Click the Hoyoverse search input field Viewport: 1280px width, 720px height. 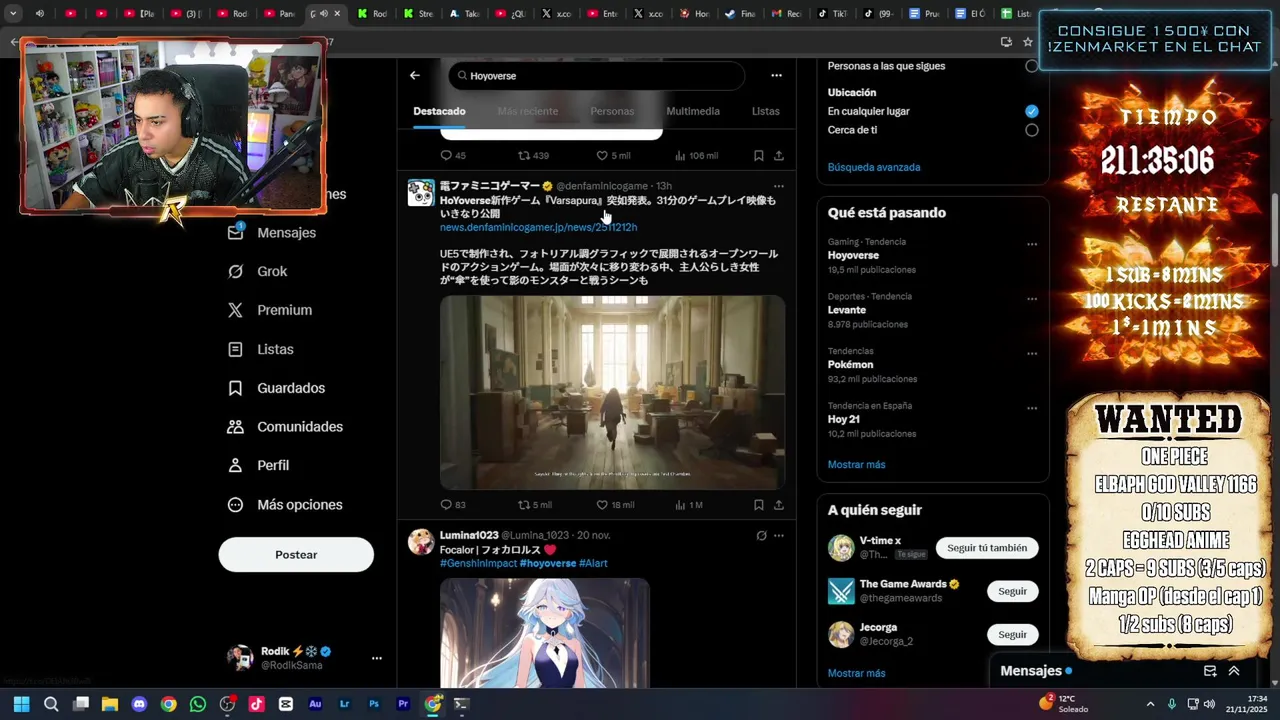[x=596, y=75]
